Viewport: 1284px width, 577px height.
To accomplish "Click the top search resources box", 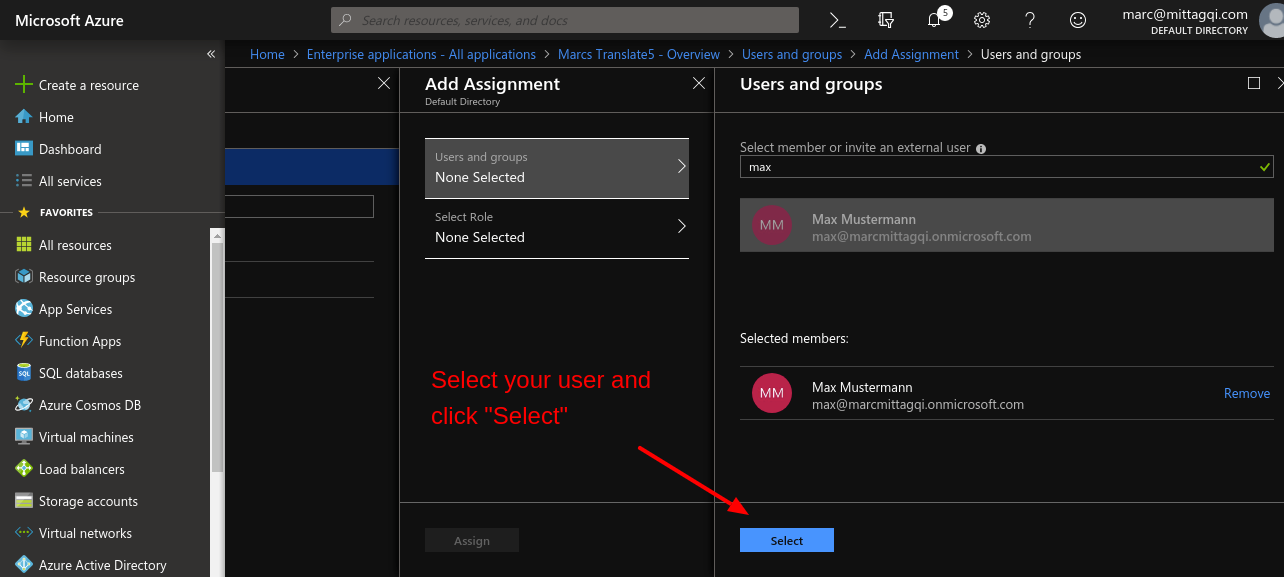I will point(565,20).
